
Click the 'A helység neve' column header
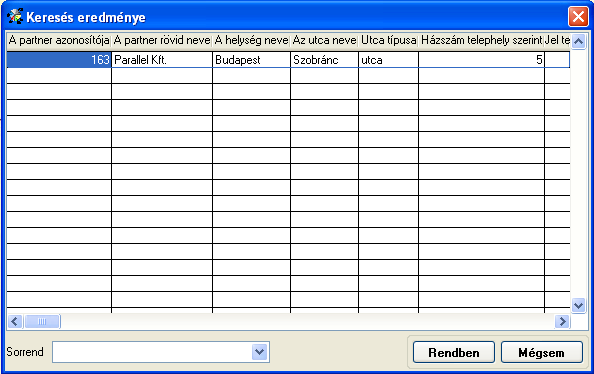pyautogui.click(x=252, y=40)
